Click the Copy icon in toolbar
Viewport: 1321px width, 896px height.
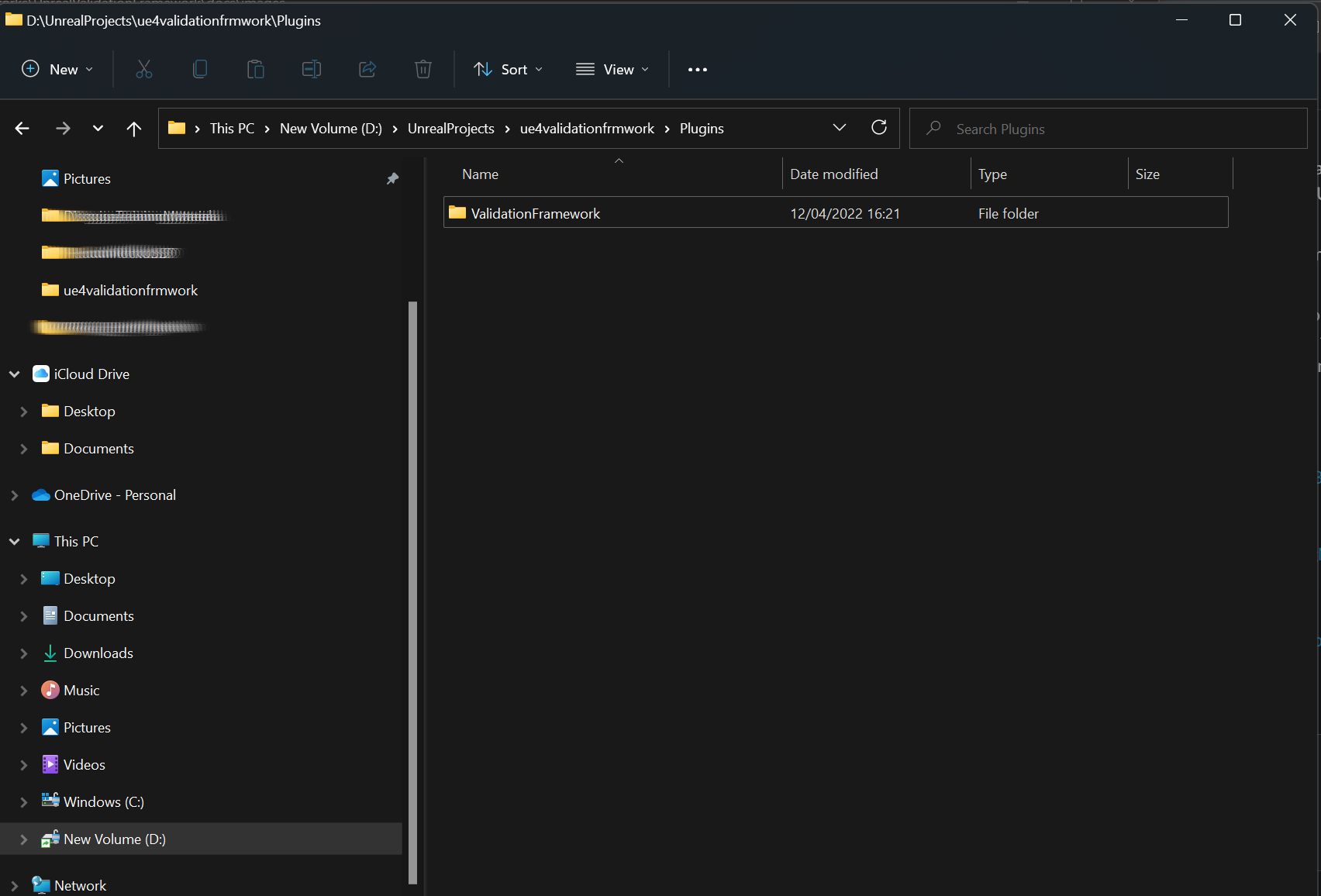pos(200,70)
